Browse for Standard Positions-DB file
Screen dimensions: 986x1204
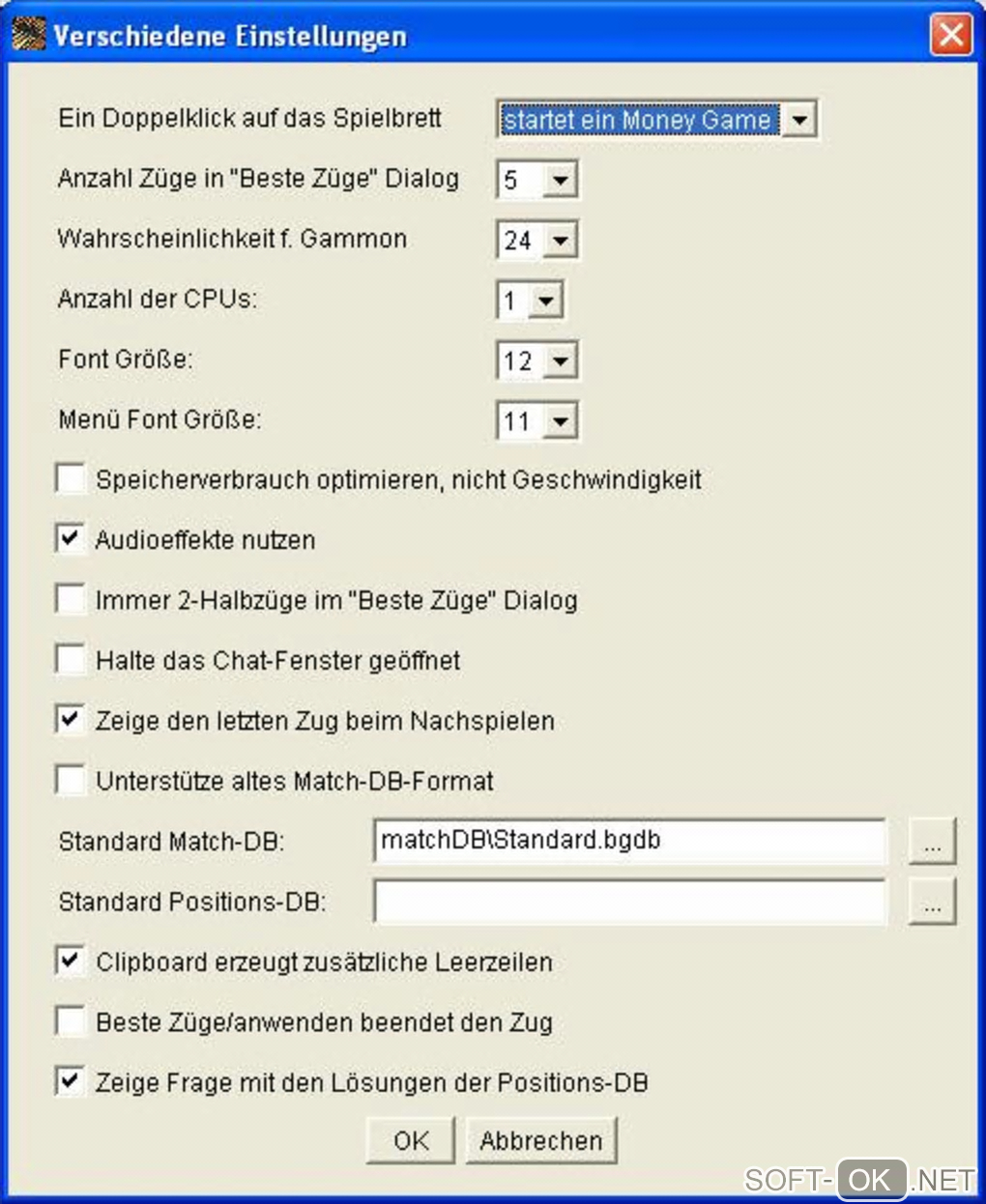tap(932, 902)
